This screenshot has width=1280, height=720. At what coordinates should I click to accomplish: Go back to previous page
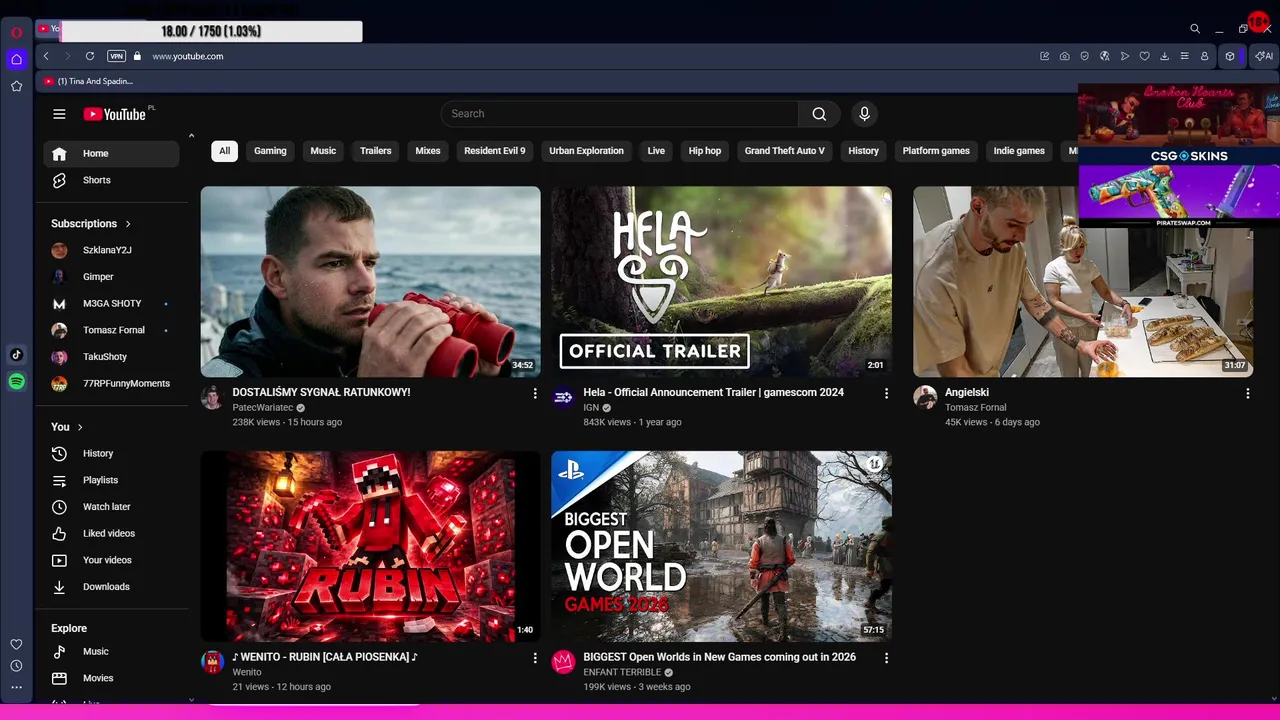pyautogui.click(x=46, y=56)
